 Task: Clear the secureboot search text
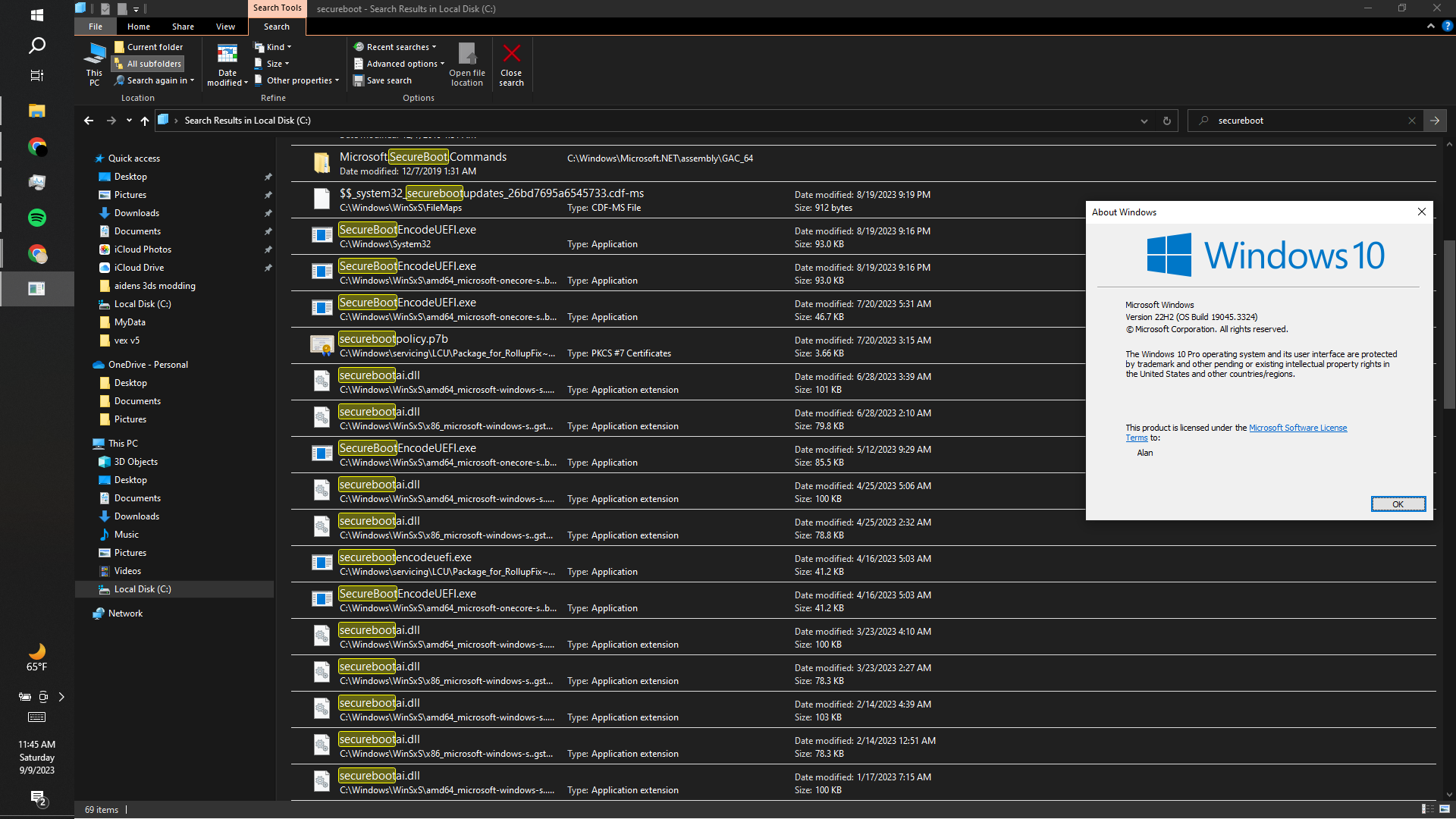point(1412,121)
